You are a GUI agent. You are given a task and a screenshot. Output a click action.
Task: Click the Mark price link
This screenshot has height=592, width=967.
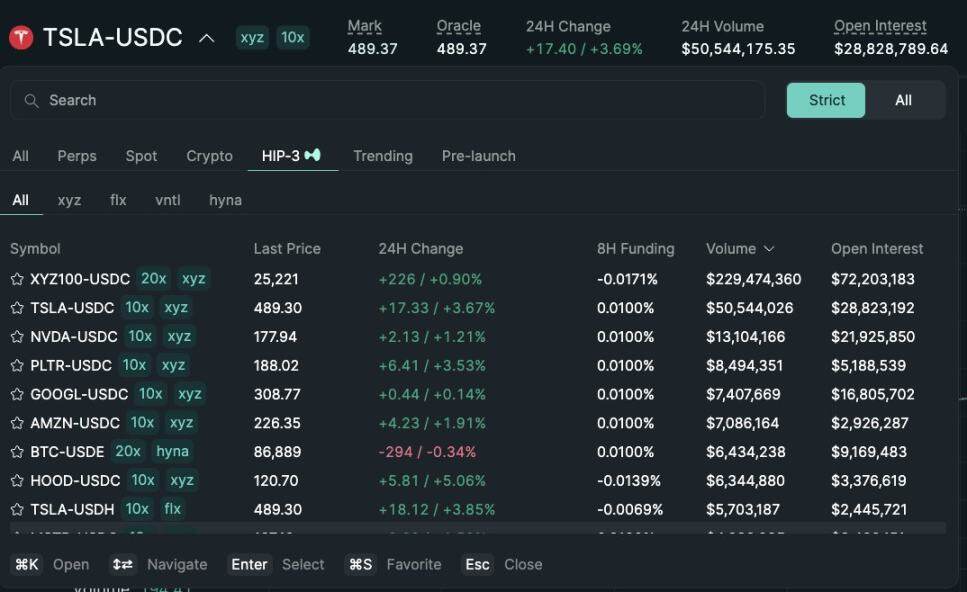point(363,26)
